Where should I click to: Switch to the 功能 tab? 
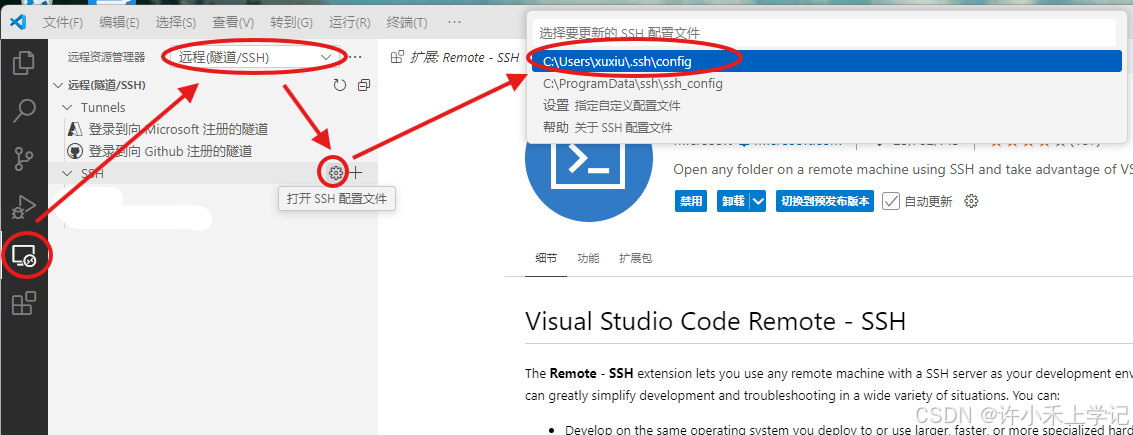pyautogui.click(x=588, y=259)
